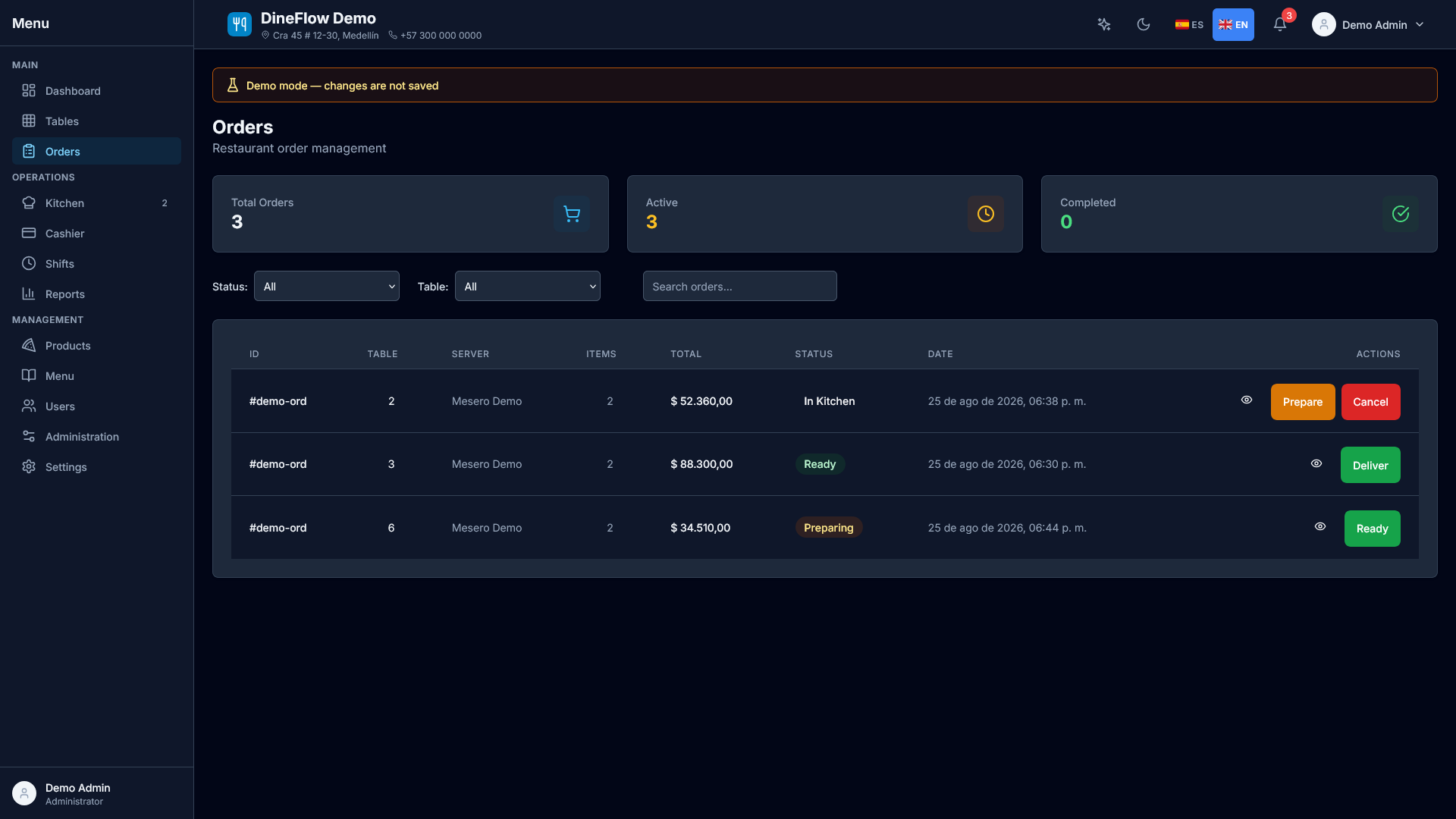Switch language to Spanish (ES)
This screenshot has height=819, width=1456.
click(1189, 24)
